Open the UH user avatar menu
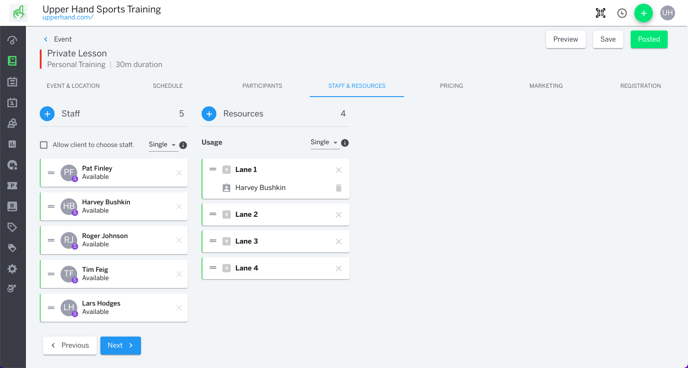Screen dimensions: 688x368 coord(667,13)
